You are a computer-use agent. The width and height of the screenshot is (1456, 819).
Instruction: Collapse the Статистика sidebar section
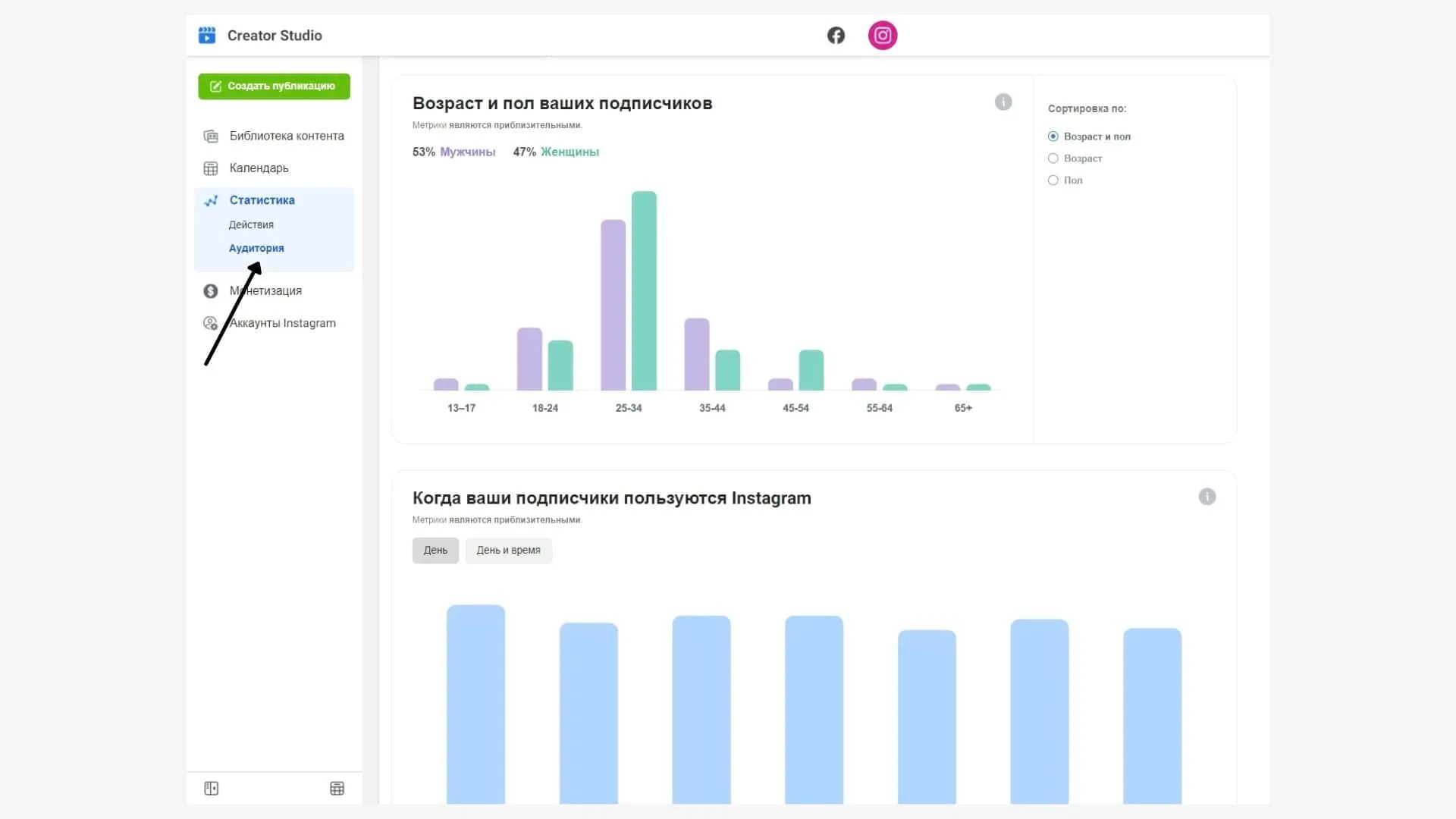(262, 200)
